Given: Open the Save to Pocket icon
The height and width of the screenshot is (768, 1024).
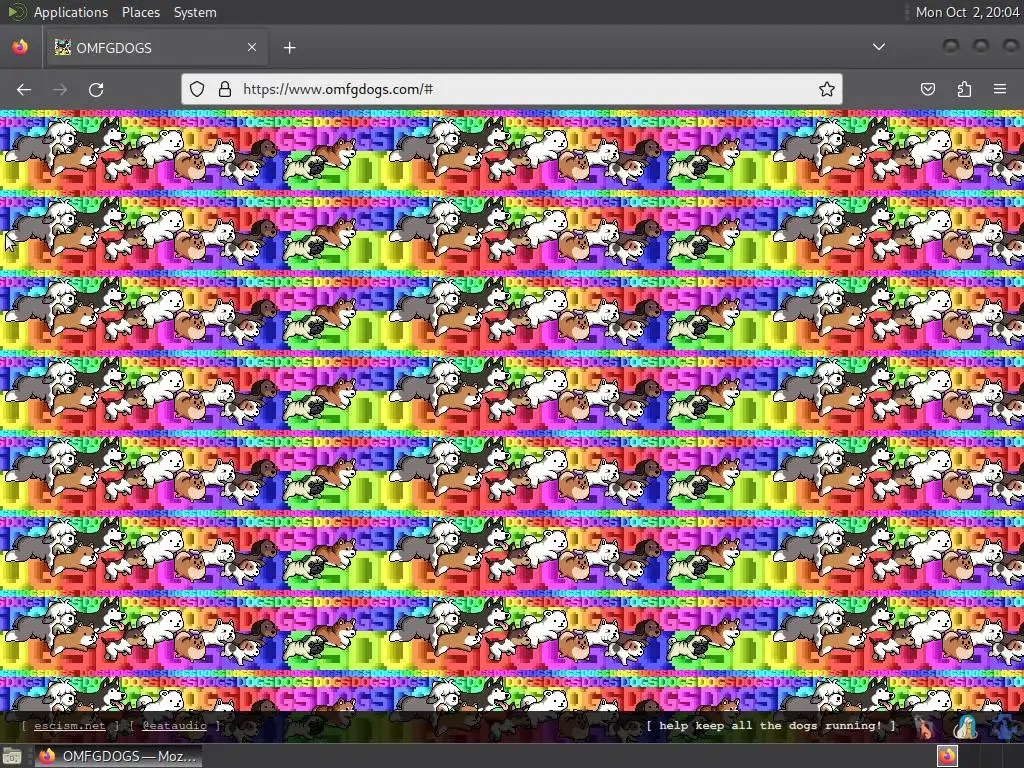Looking at the screenshot, I should 927,89.
